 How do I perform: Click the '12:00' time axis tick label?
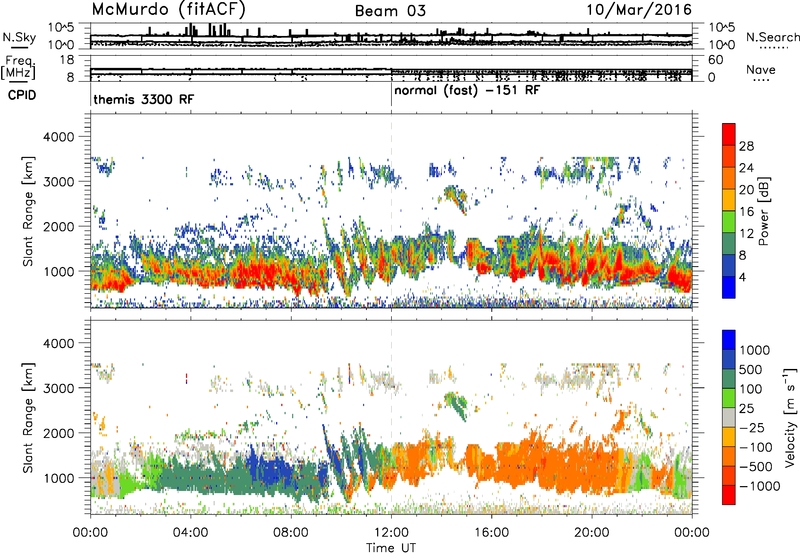click(x=391, y=533)
